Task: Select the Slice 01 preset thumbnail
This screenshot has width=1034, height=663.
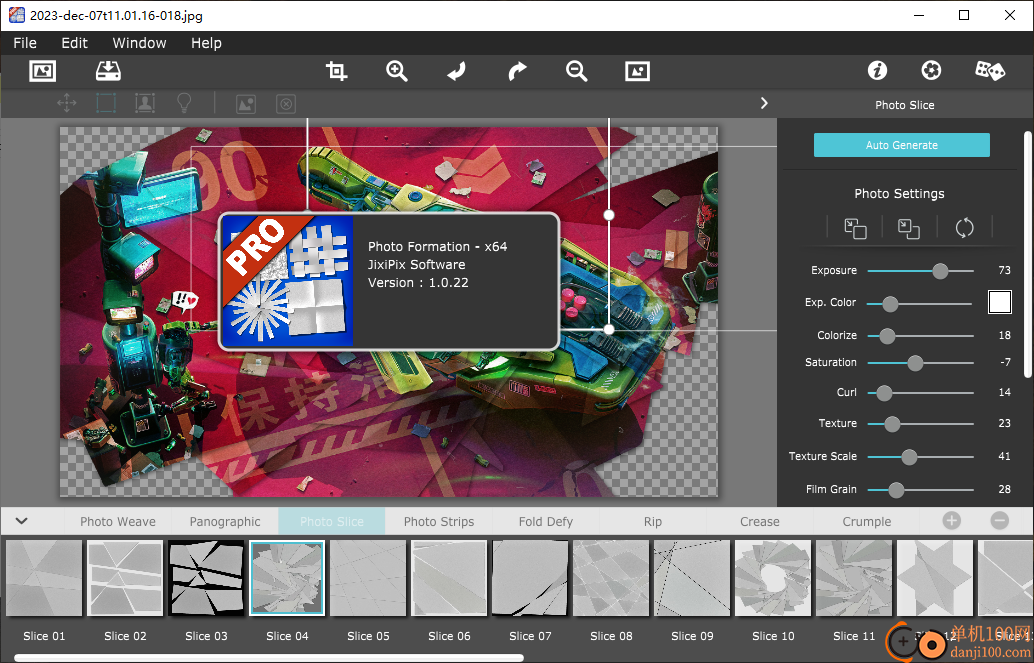Action: (x=44, y=578)
